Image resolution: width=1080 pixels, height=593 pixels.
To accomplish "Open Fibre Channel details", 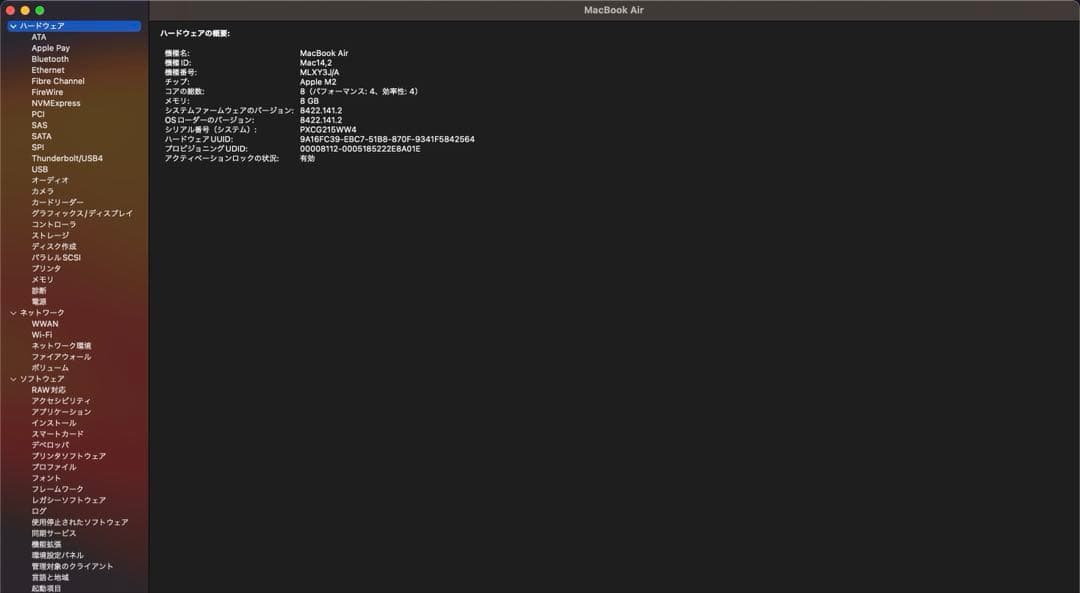I will pos(58,81).
